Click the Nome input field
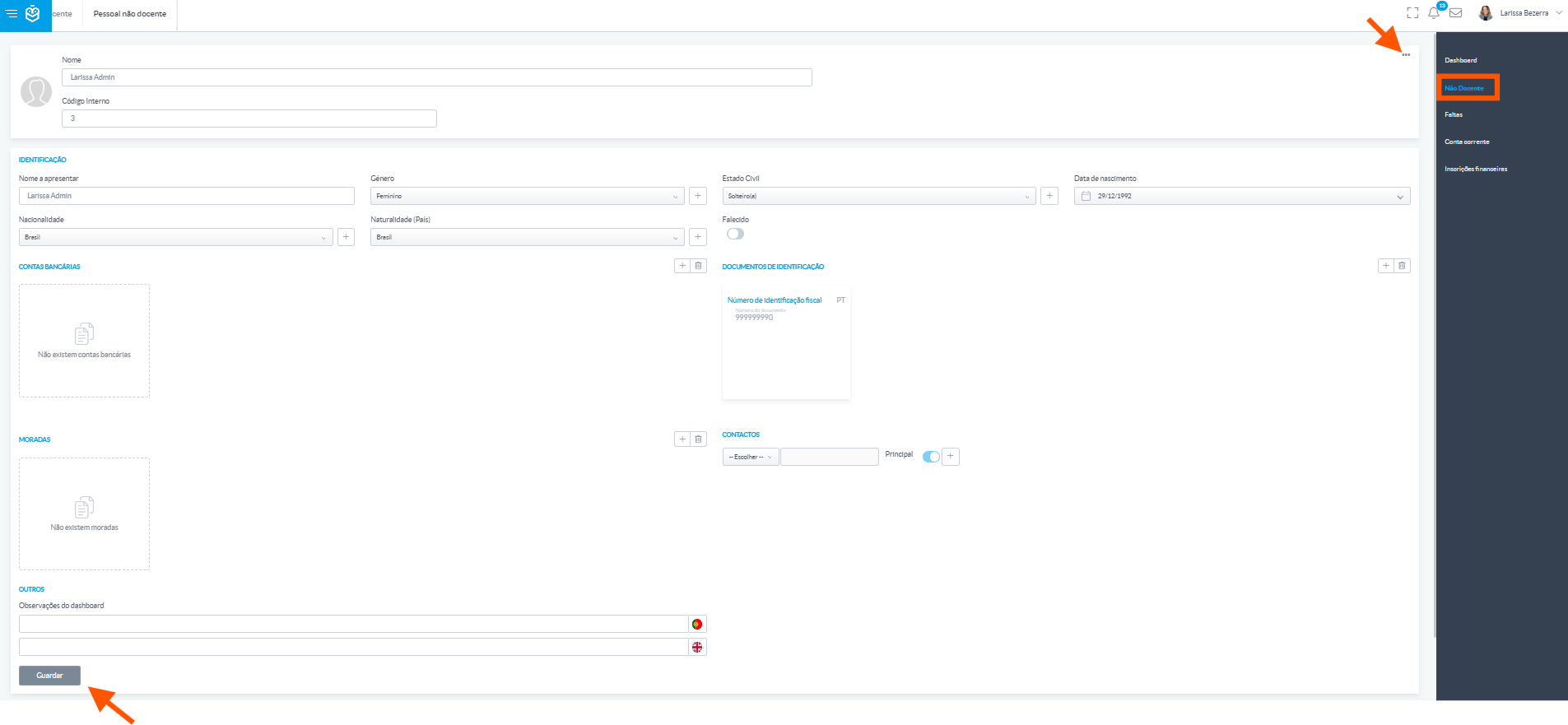Viewport: 1568px width, 725px height. click(437, 77)
